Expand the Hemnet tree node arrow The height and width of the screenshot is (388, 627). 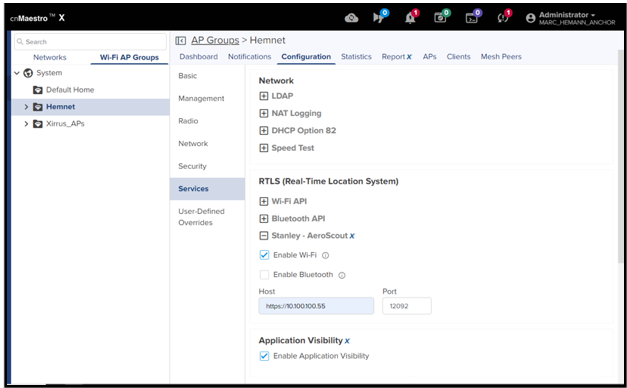click(26, 107)
